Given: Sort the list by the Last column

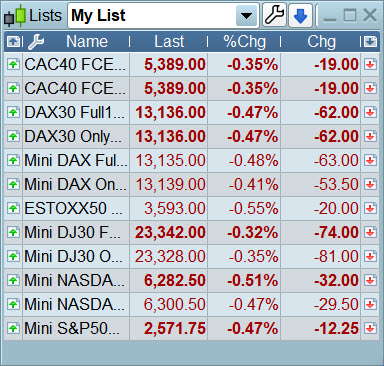Looking at the screenshot, I should 169,42.
